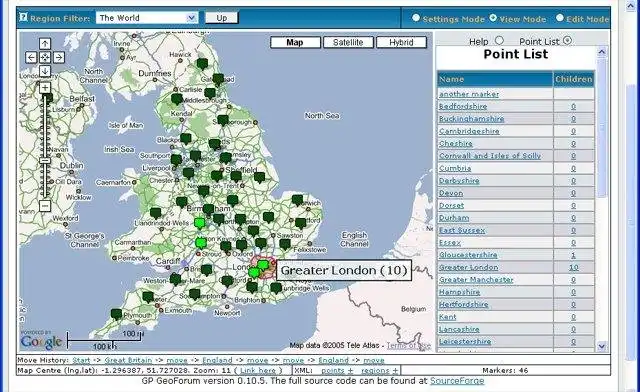Click Great Britain in the move history
Image resolution: width=640 pixels, height=392 pixels.
click(x=128, y=360)
